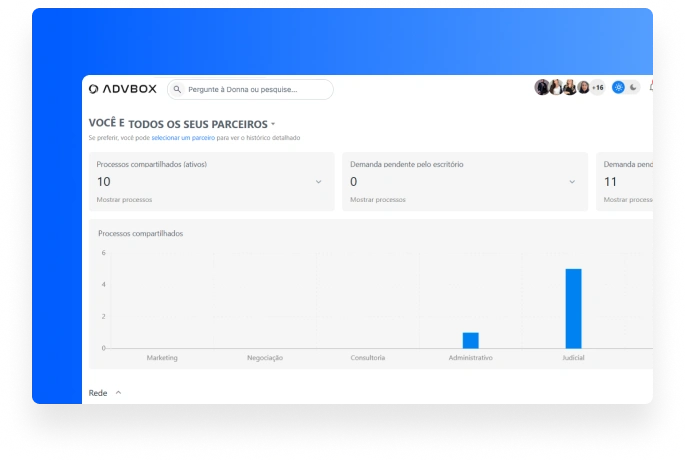Click the 'Consultoria' axis label
The width and height of the screenshot is (685, 460).
tap(367, 358)
